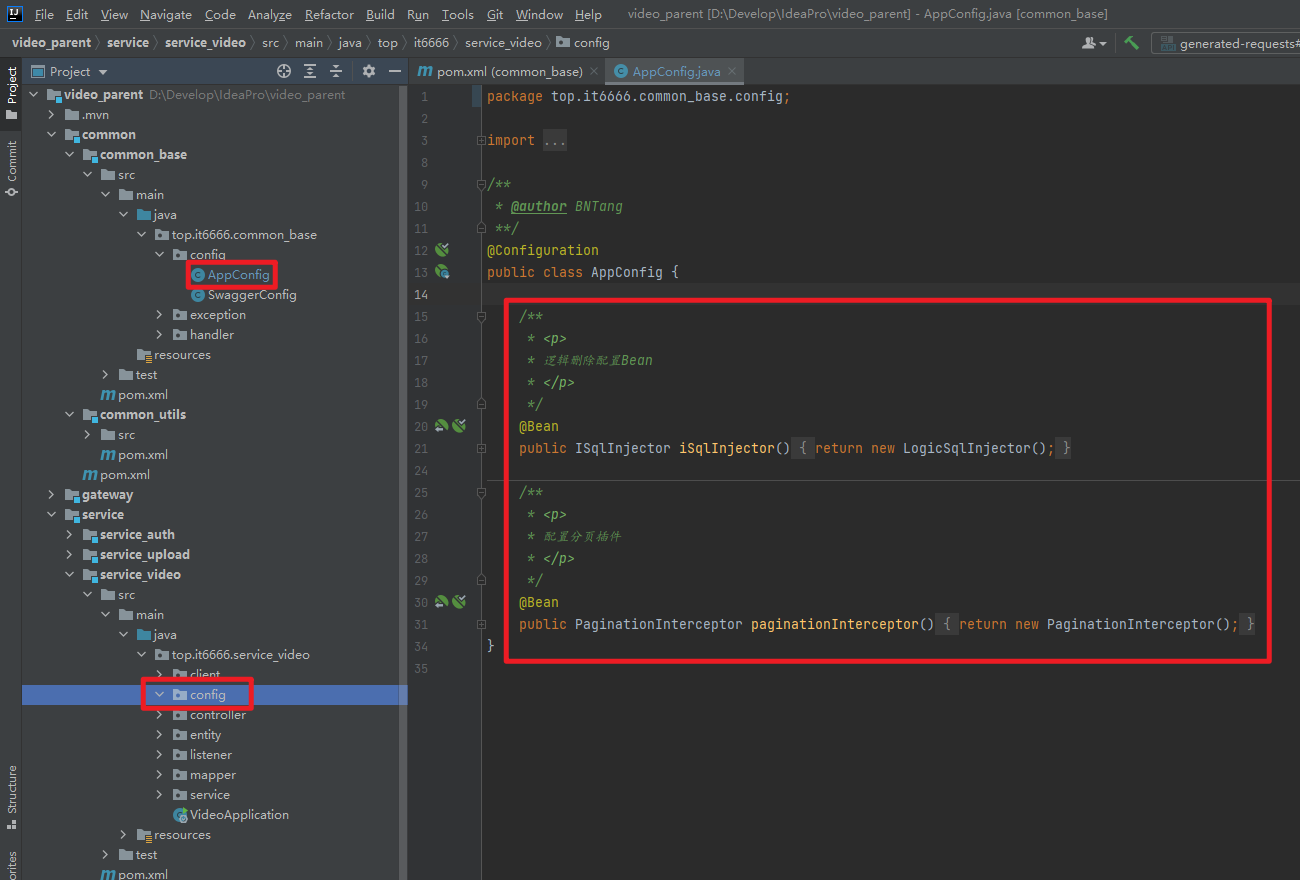The image size is (1300, 880).
Task: Open the Tools menu
Action: tap(457, 14)
